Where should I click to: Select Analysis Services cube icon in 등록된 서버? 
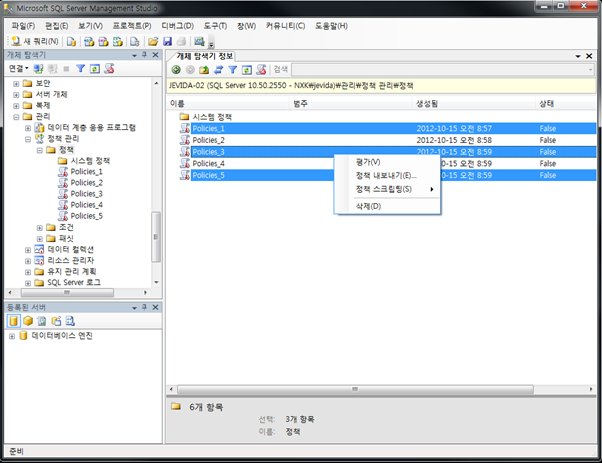[28, 321]
